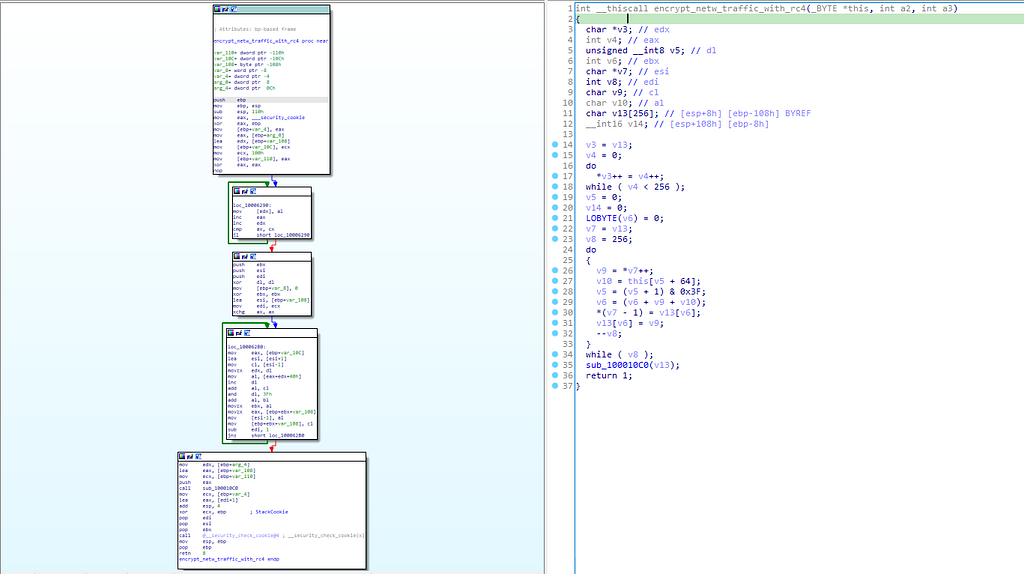Click 'short loc_10006290' jump target
This screenshot has height=574, width=1024.
(x=283, y=235)
